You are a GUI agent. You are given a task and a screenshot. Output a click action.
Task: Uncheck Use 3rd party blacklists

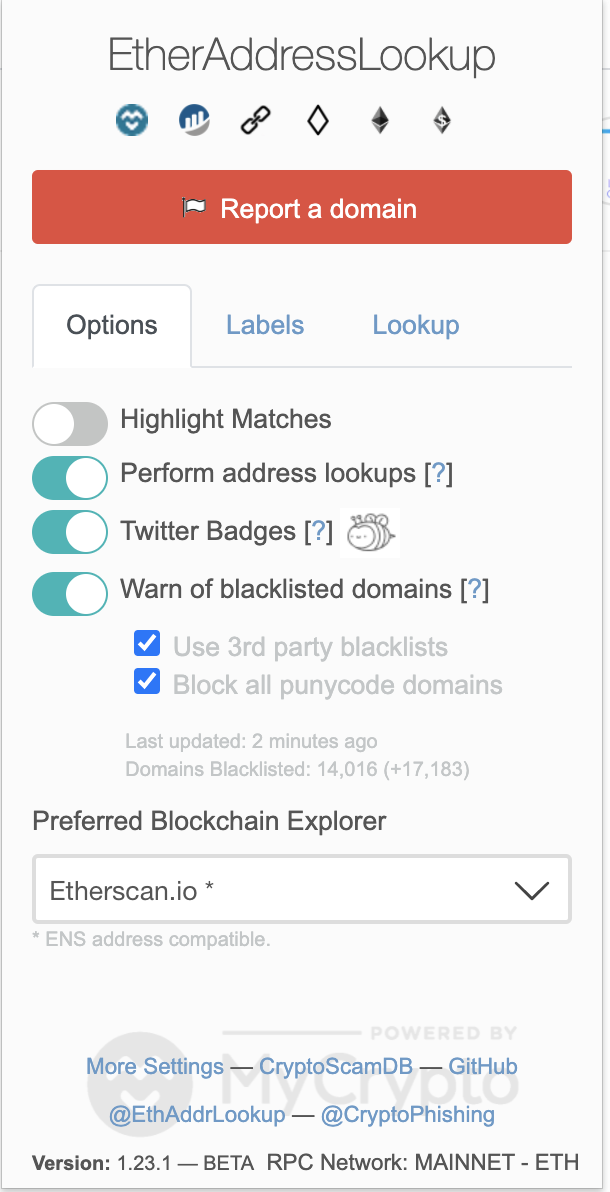click(147, 643)
